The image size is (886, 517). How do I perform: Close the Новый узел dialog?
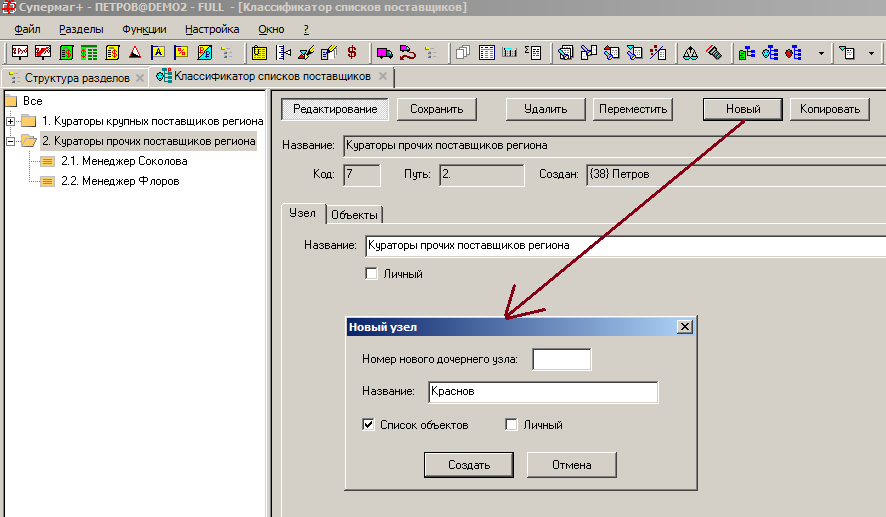click(x=684, y=327)
